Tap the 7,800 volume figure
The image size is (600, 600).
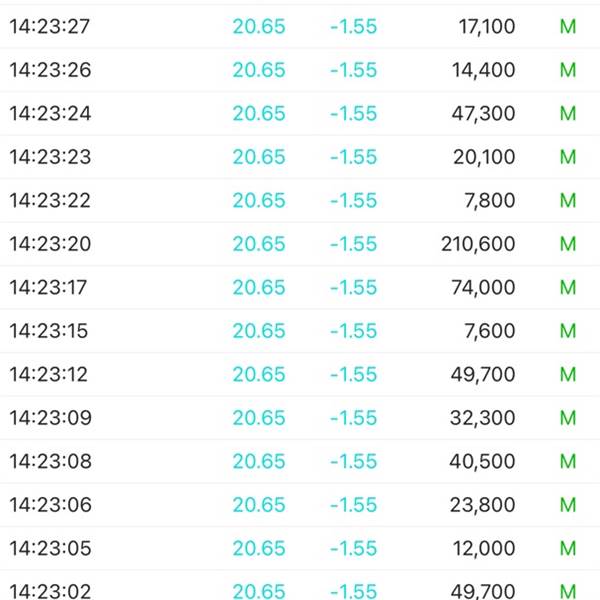coord(490,201)
